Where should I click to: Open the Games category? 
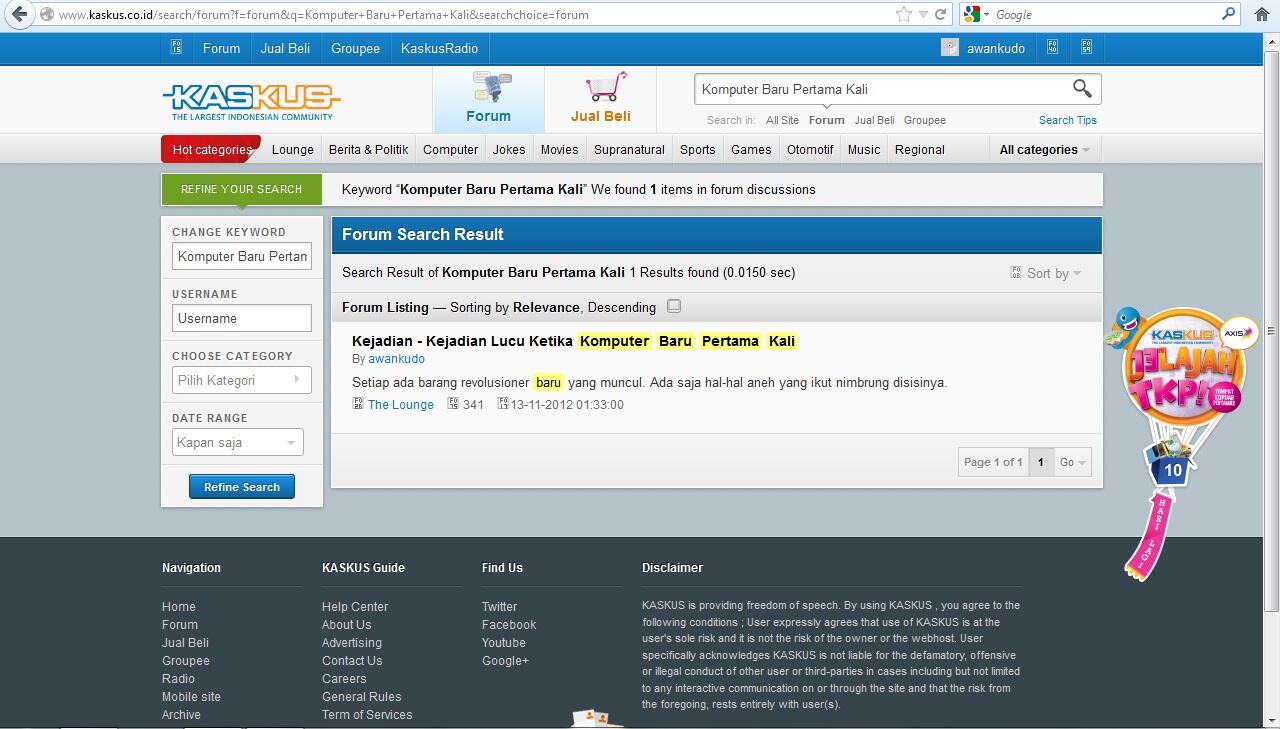751,150
